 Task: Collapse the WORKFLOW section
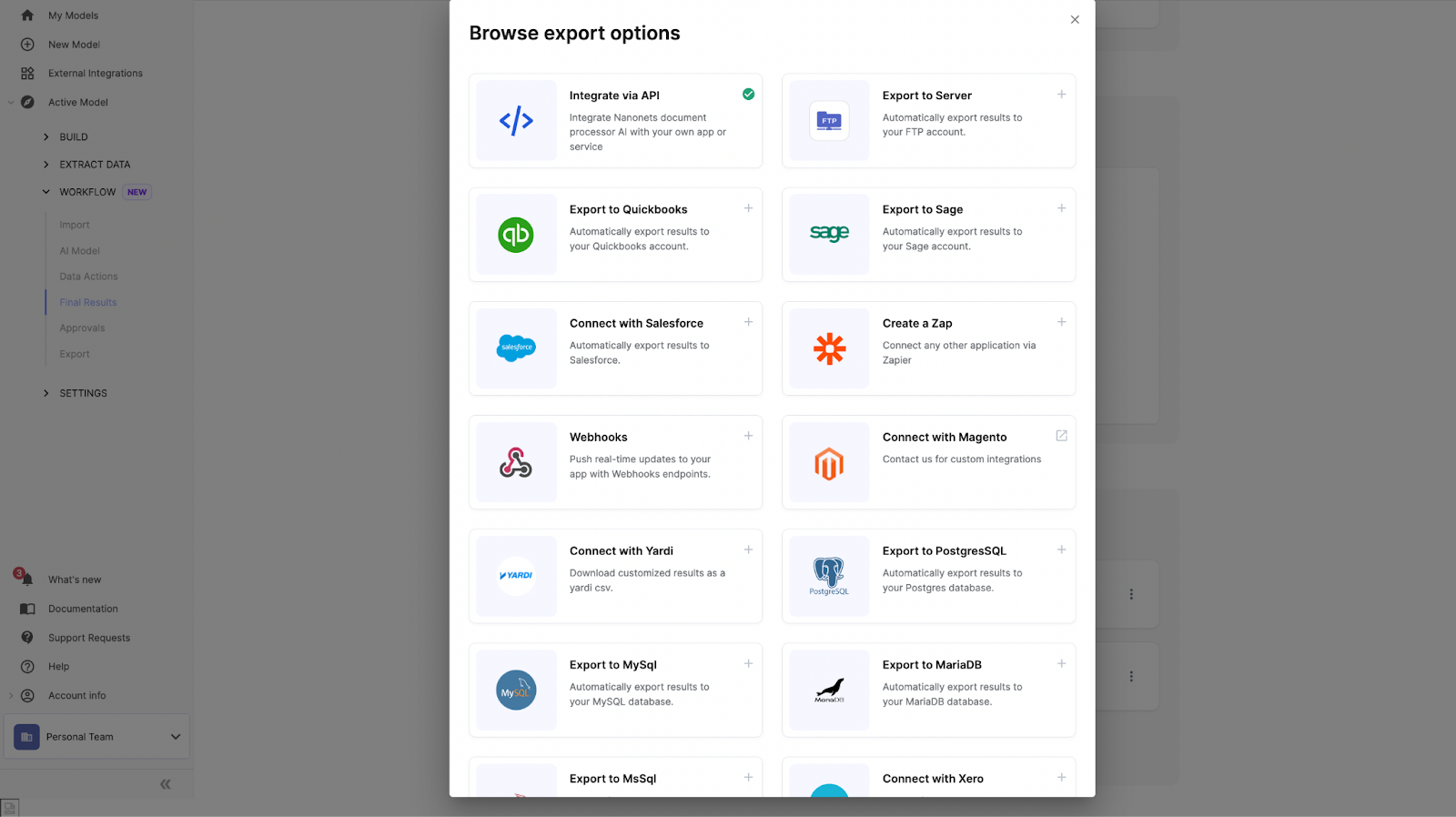46,192
